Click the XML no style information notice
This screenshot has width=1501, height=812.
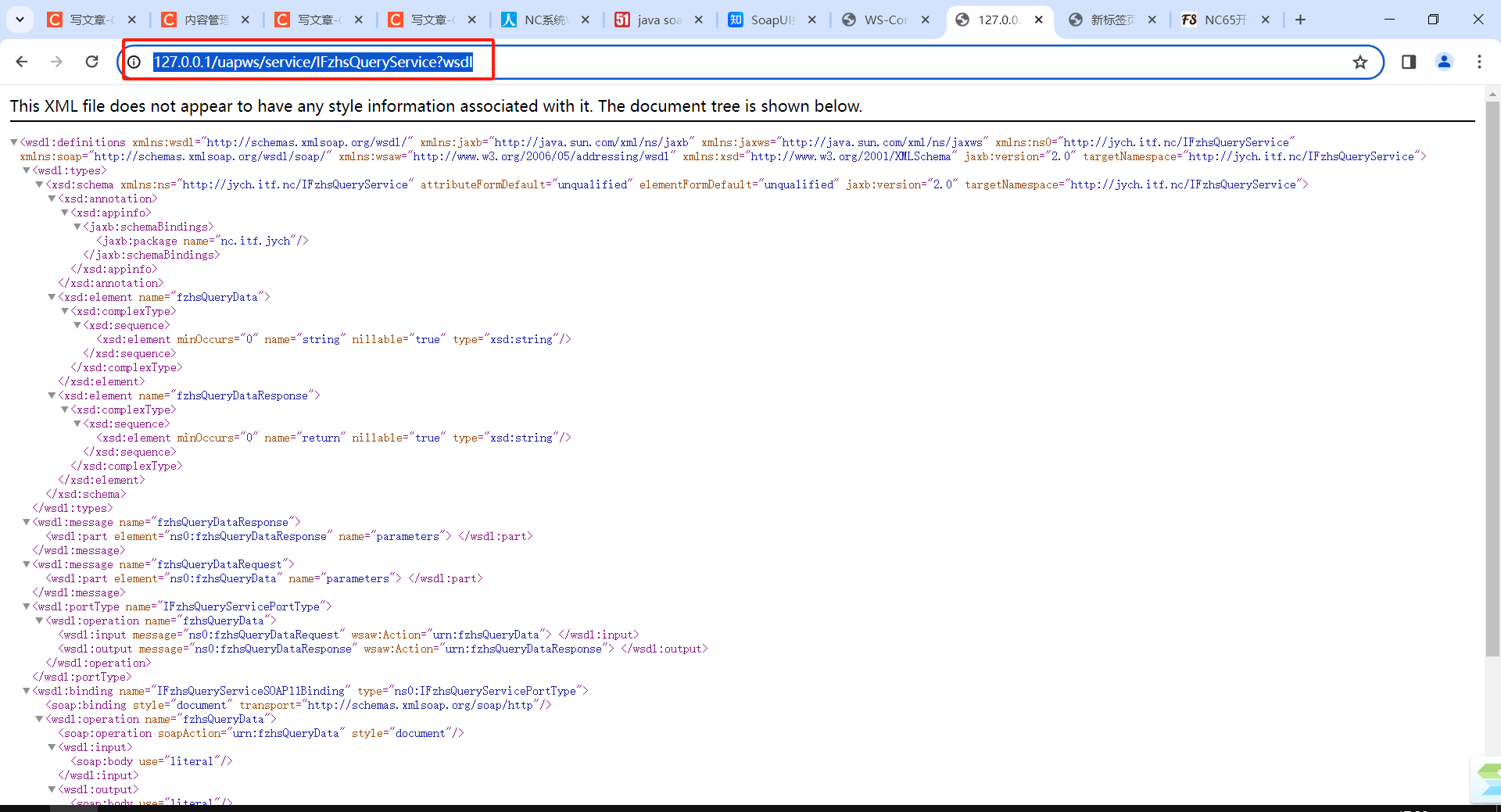[436, 106]
